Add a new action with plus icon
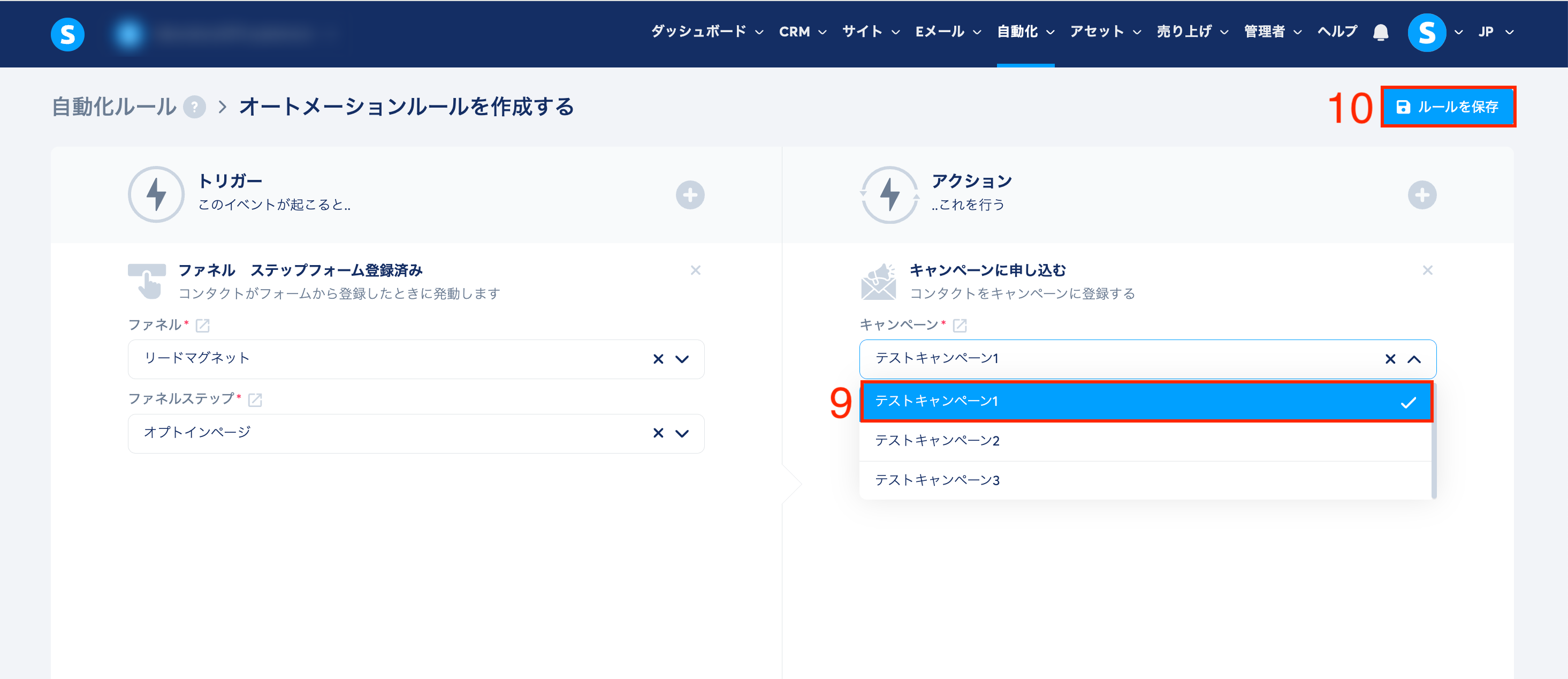This screenshot has height=679, width=1568. pos(1421,195)
